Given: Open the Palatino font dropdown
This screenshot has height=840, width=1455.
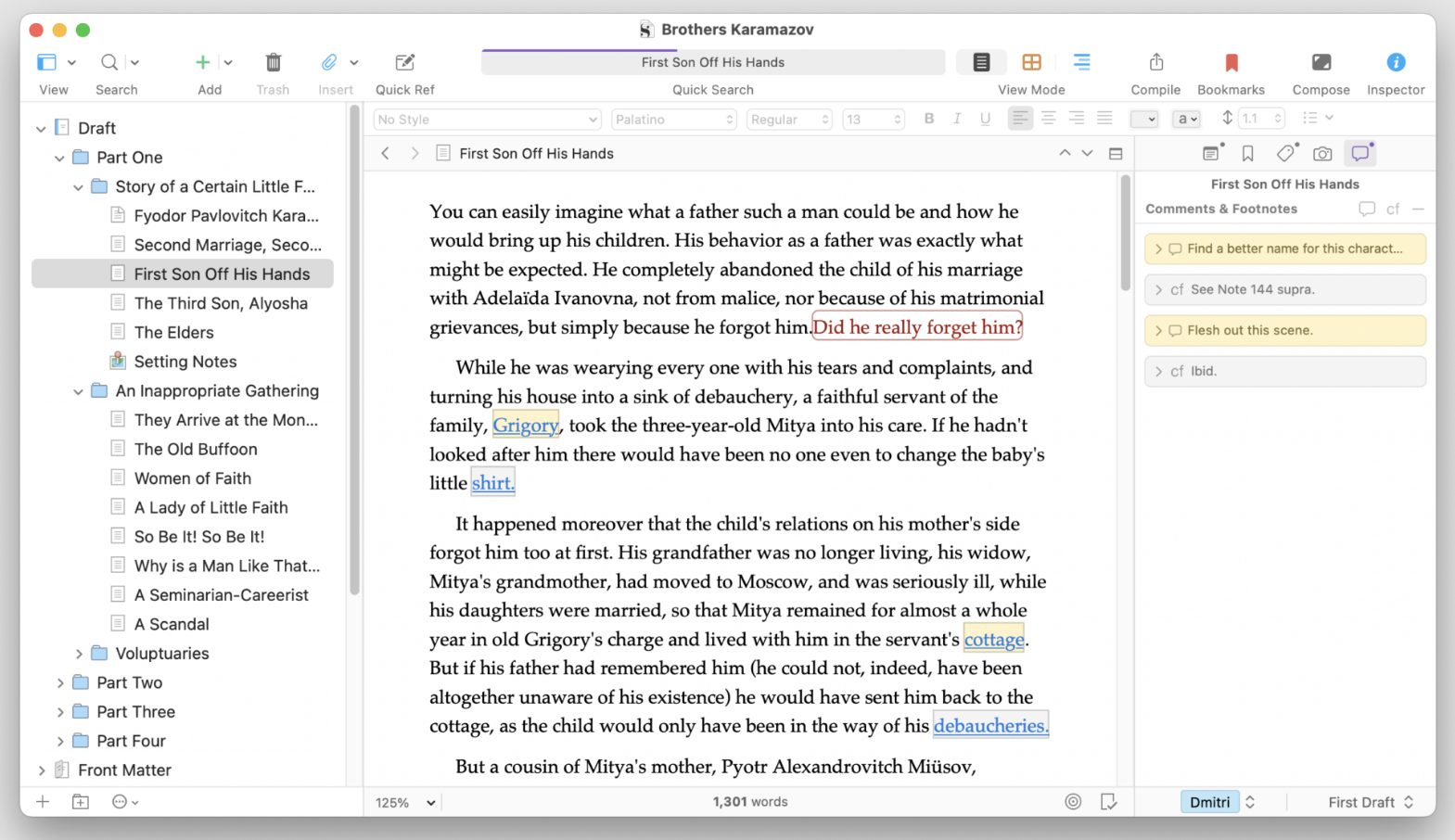Looking at the screenshot, I should click(x=674, y=120).
